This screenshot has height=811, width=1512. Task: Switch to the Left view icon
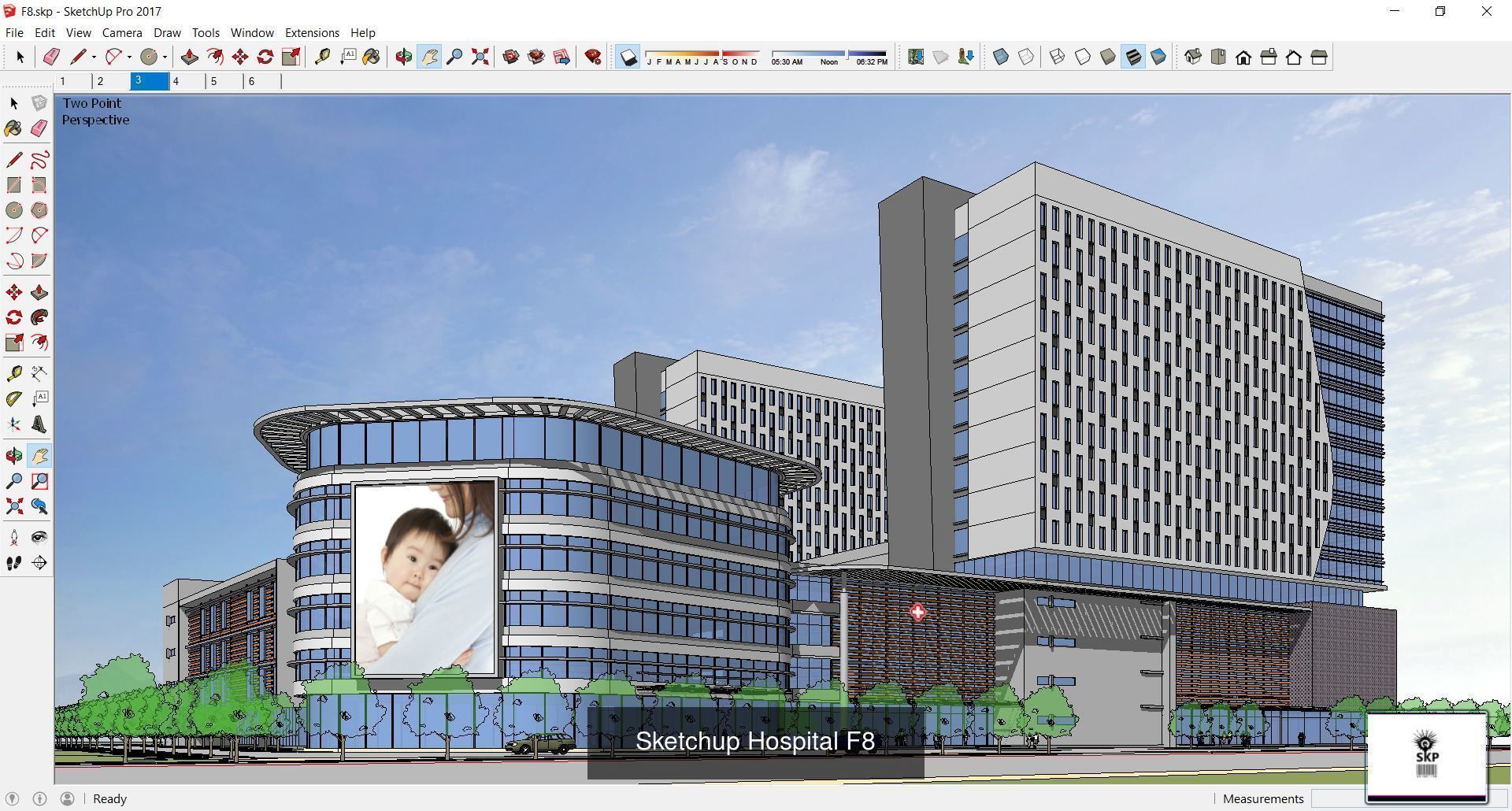1318,57
